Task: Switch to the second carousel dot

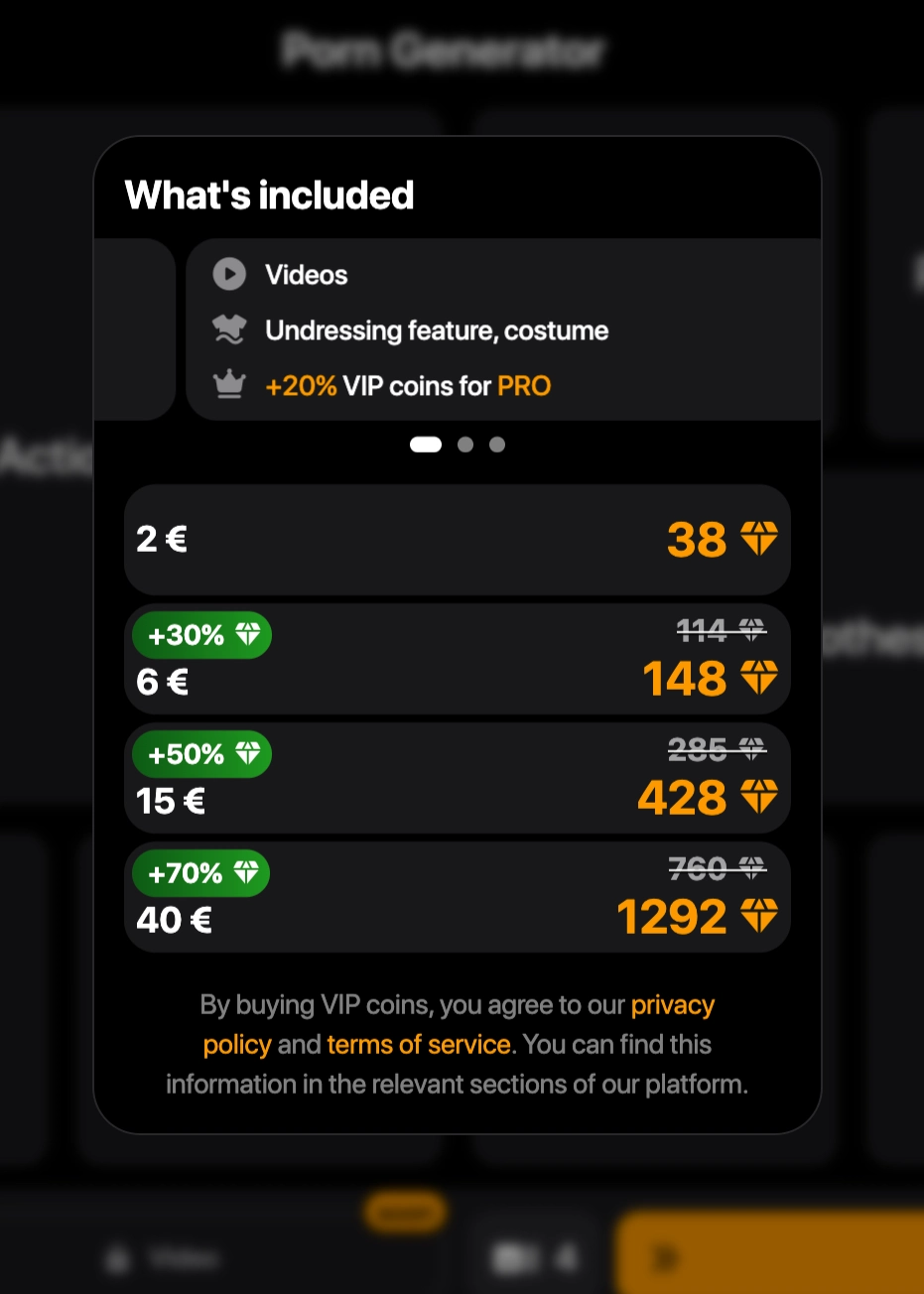Action: (x=465, y=445)
